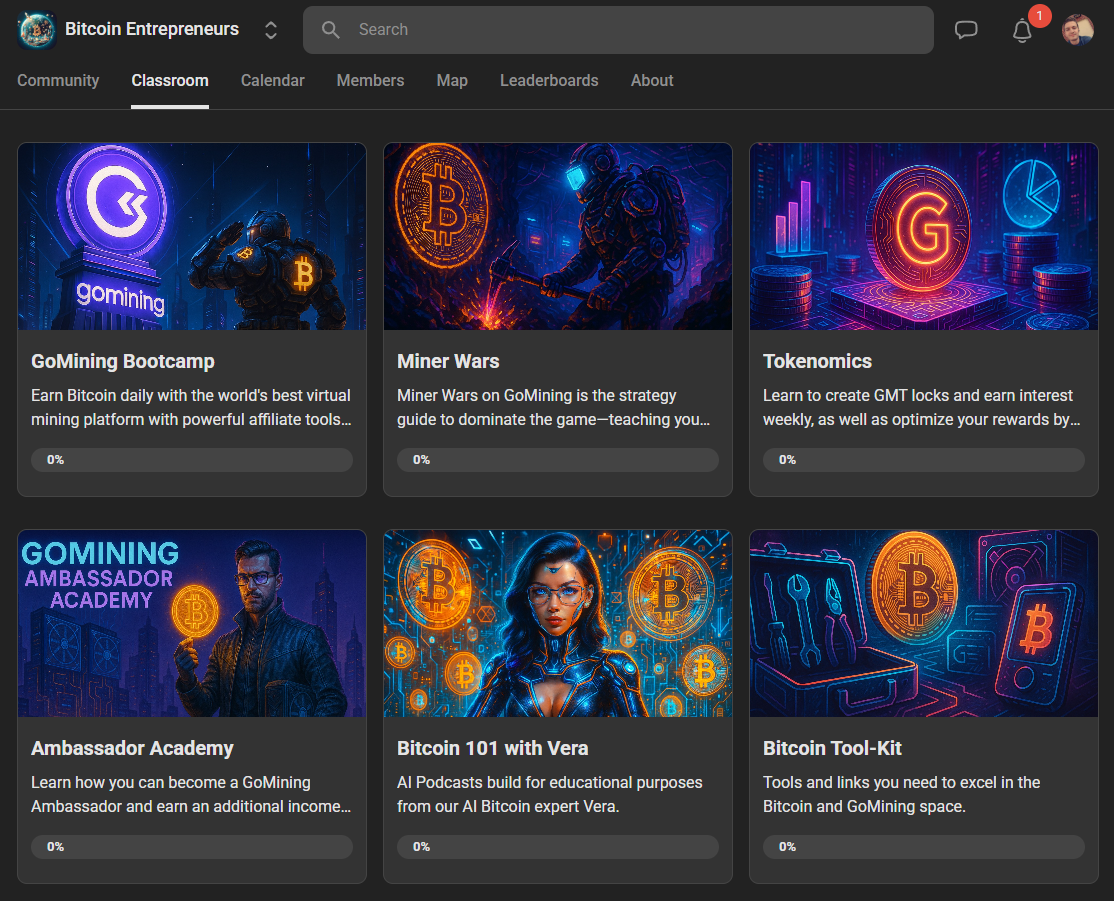Screen dimensions: 1114x901
Task: Click GoMining Bootcamp 0% progress bar
Action: (x=192, y=460)
